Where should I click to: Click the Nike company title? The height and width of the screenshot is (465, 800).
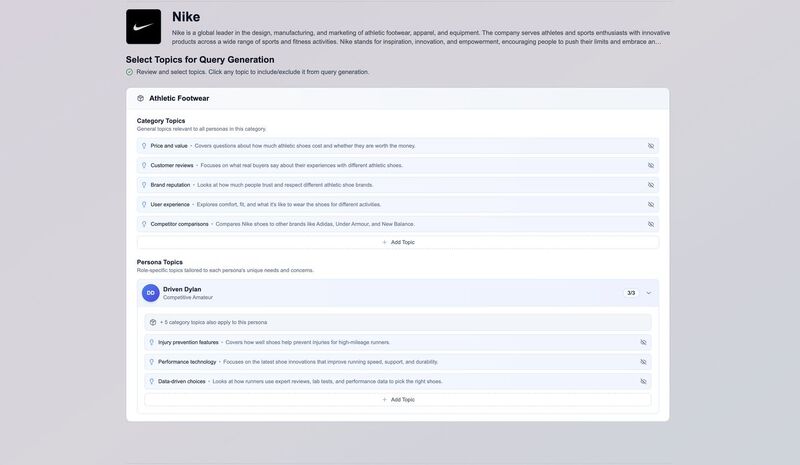(x=186, y=17)
